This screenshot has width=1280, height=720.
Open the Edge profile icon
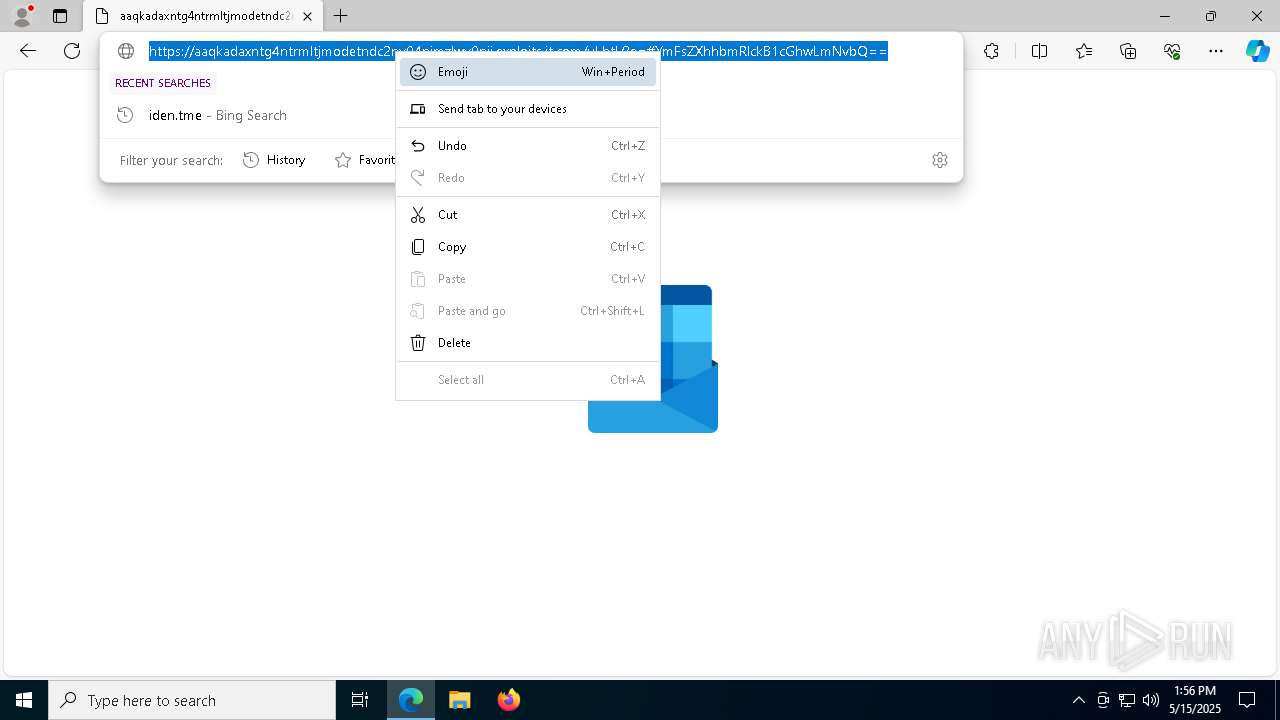pos(22,16)
